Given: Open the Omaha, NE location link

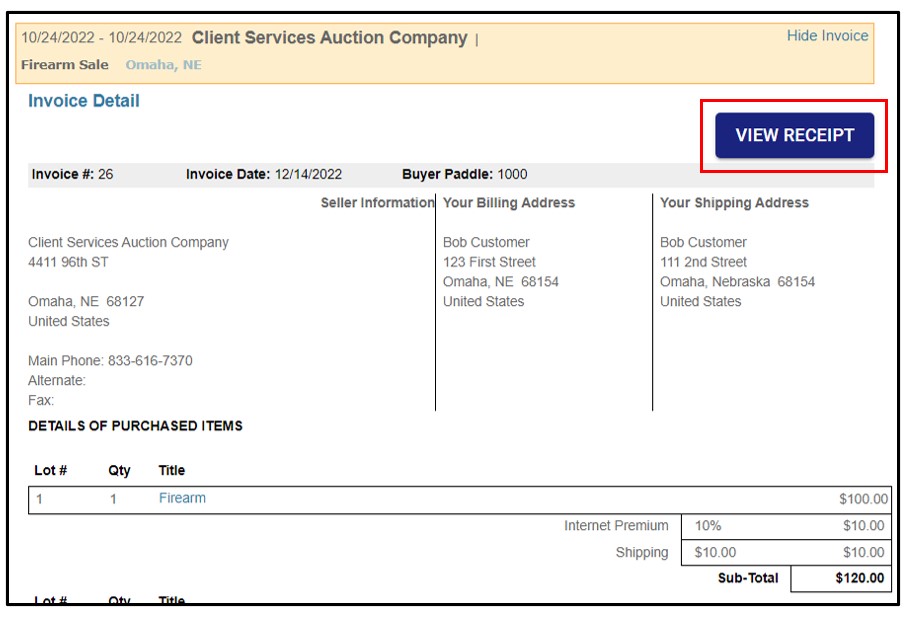Looking at the screenshot, I should click(163, 65).
